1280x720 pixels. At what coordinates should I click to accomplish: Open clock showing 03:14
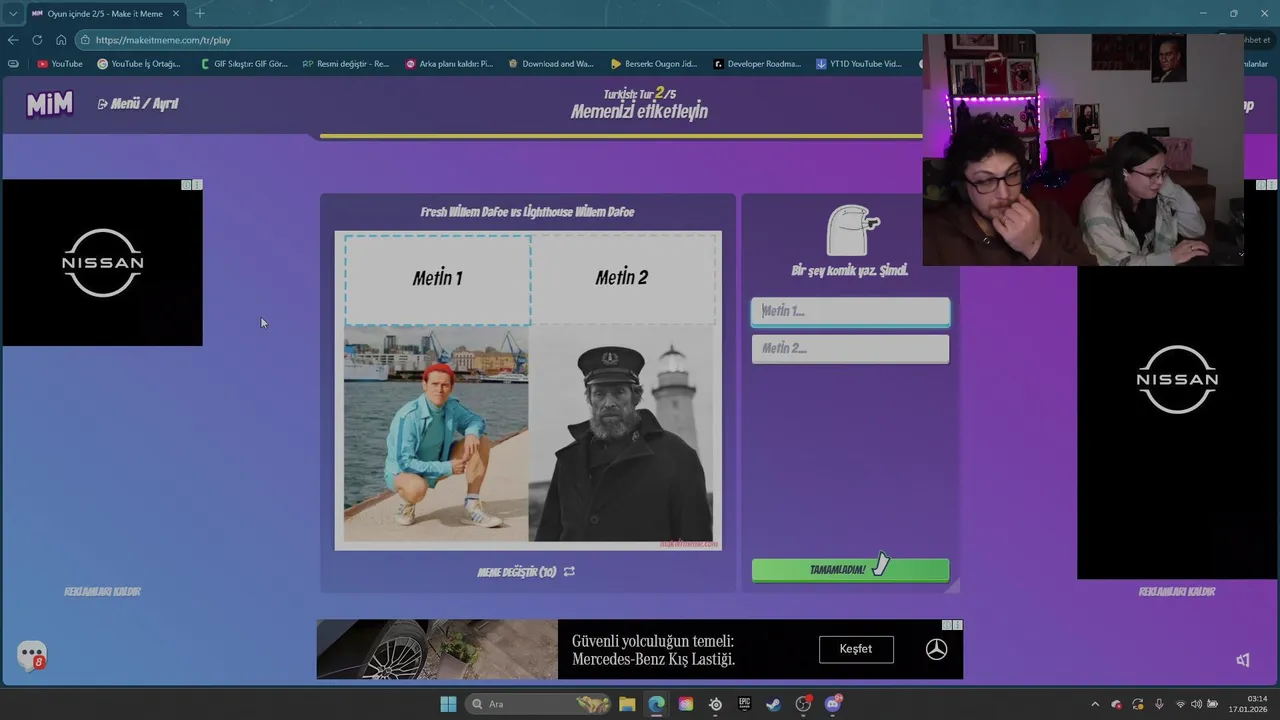click(x=1249, y=704)
